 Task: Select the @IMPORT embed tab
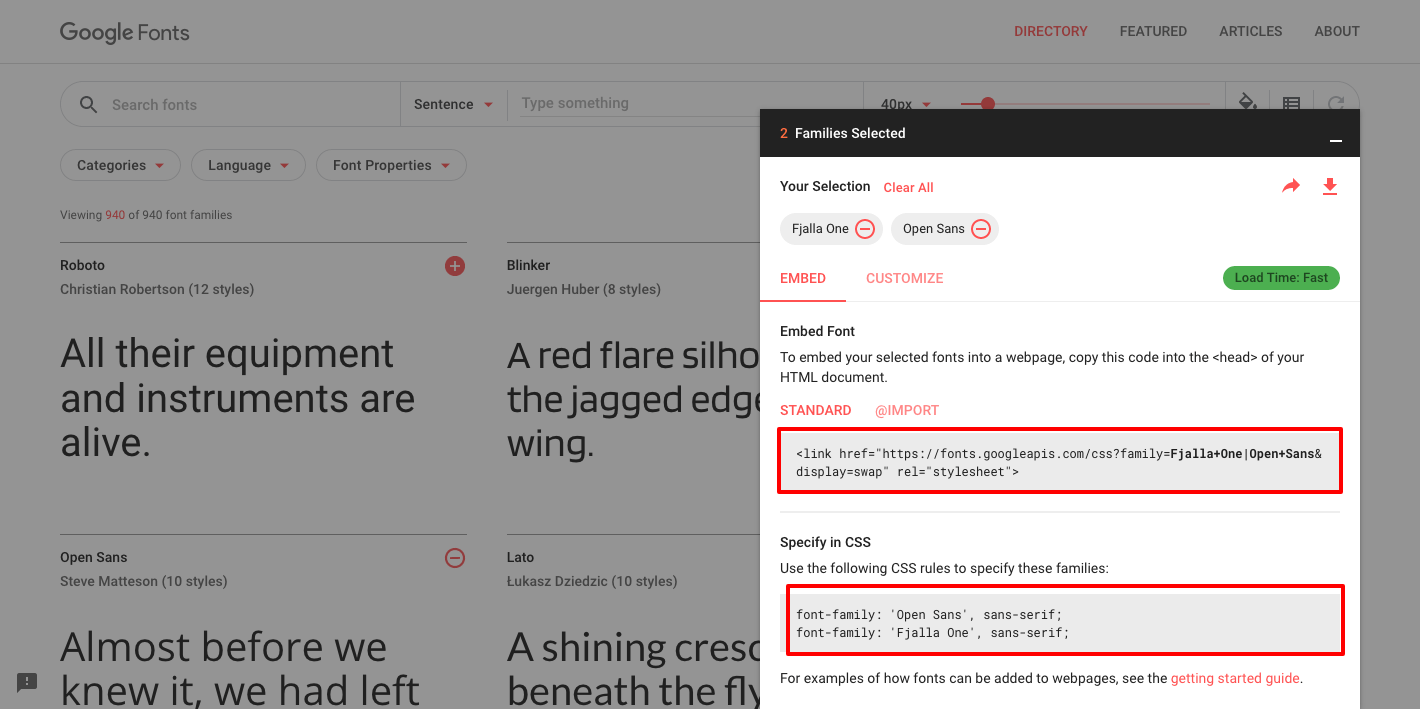pyautogui.click(x=906, y=410)
